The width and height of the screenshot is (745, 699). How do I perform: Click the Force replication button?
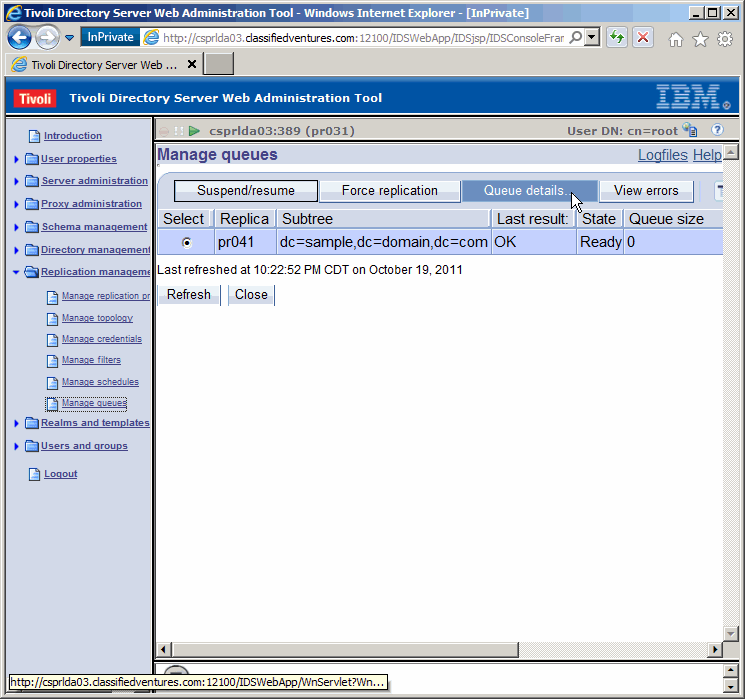pos(389,191)
